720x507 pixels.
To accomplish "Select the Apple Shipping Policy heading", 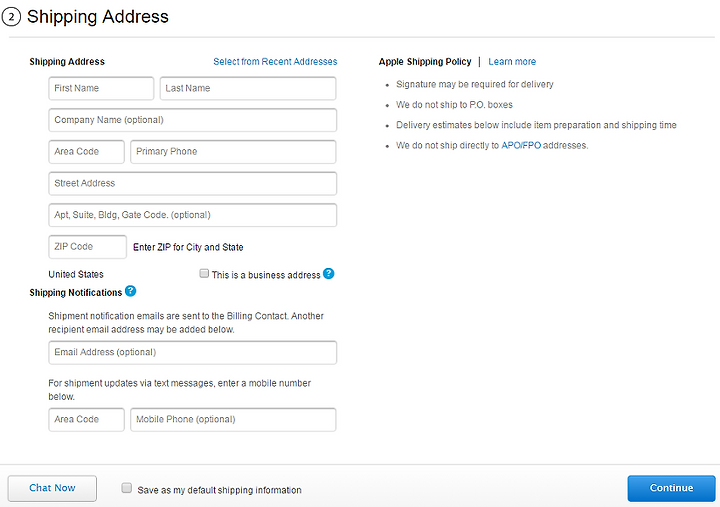I will 425,62.
